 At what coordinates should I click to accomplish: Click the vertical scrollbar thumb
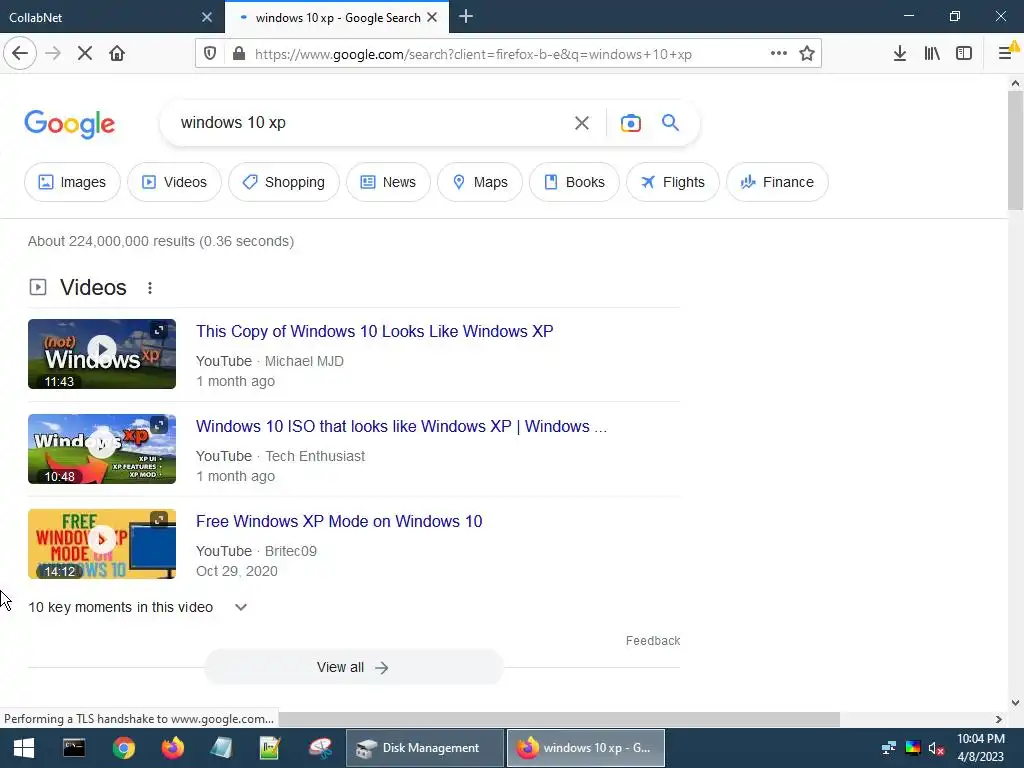click(1015, 150)
